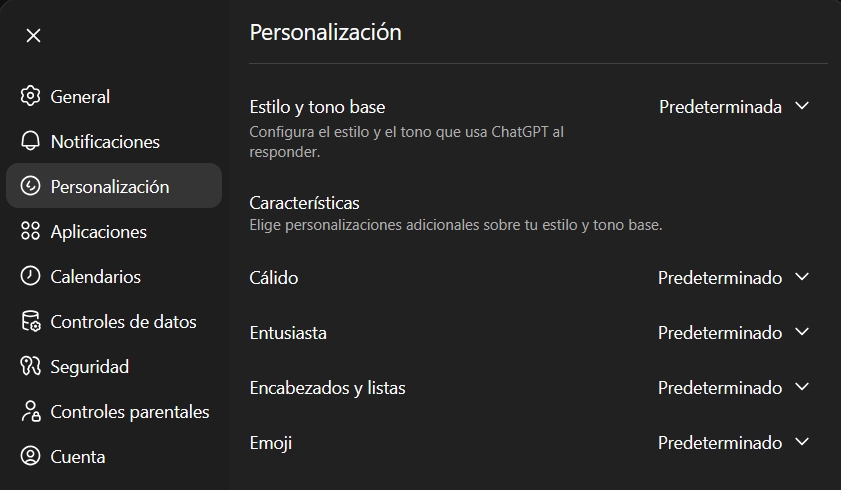This screenshot has width=841, height=490.
Task: Click the Controles de datos database icon
Action: click(x=31, y=322)
